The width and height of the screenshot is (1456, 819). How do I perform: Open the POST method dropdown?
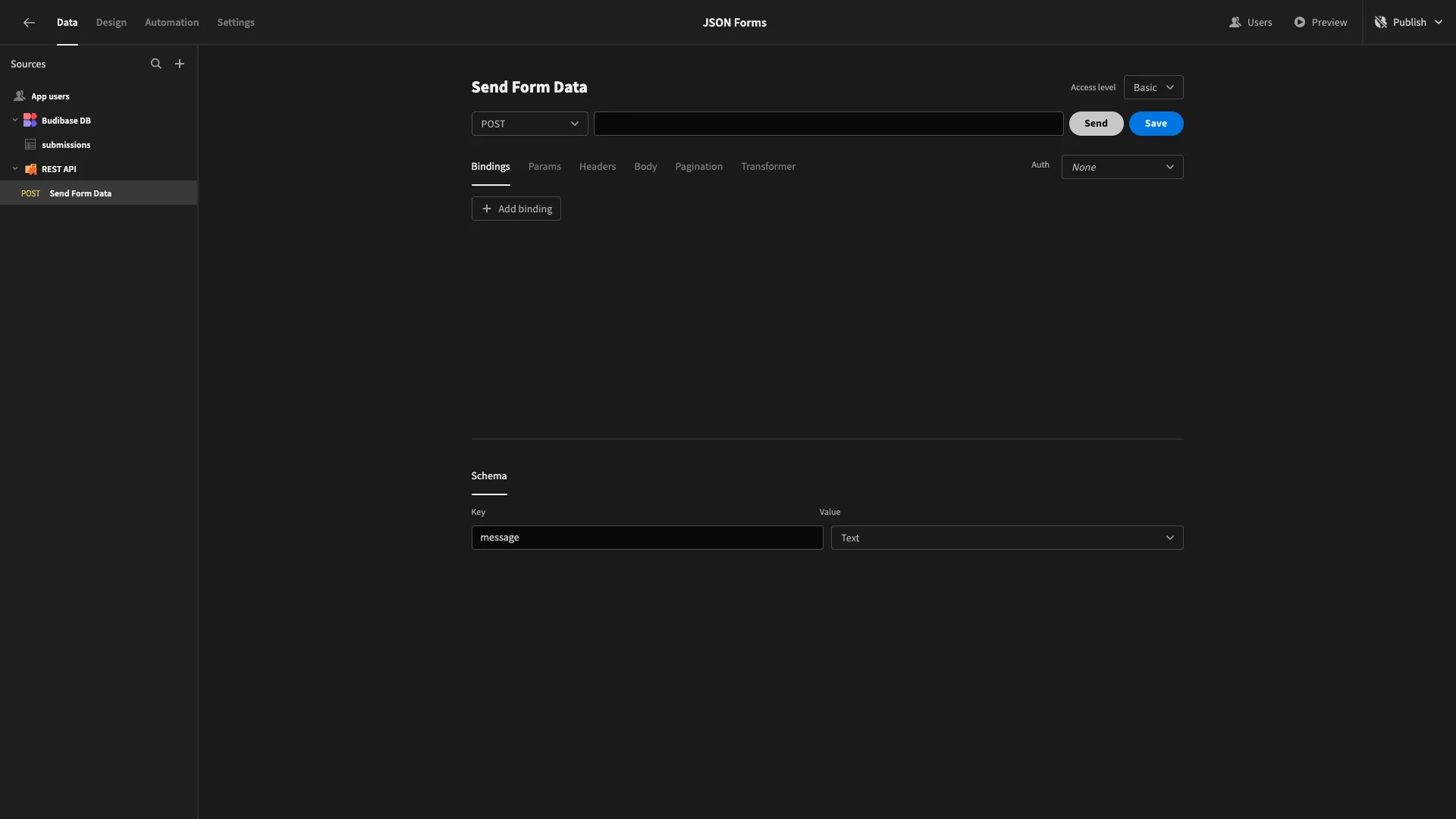click(x=529, y=124)
